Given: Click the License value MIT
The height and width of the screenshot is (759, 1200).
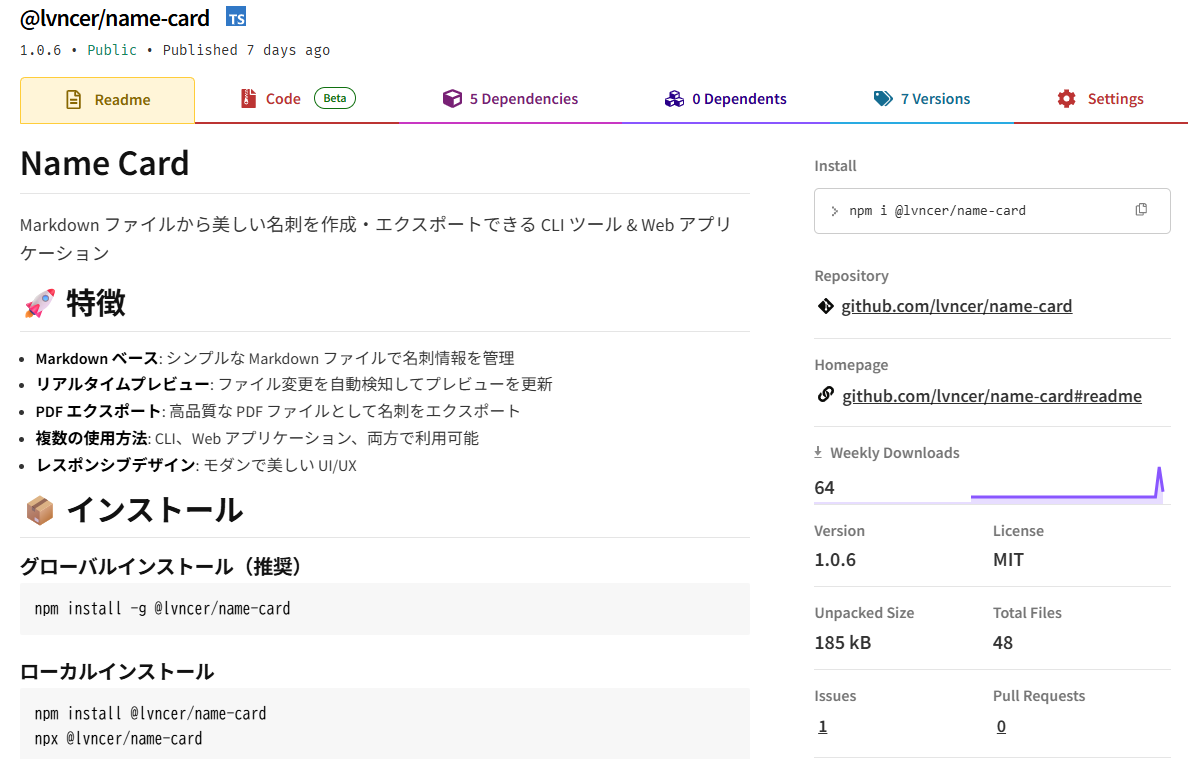Looking at the screenshot, I should tap(1008, 560).
